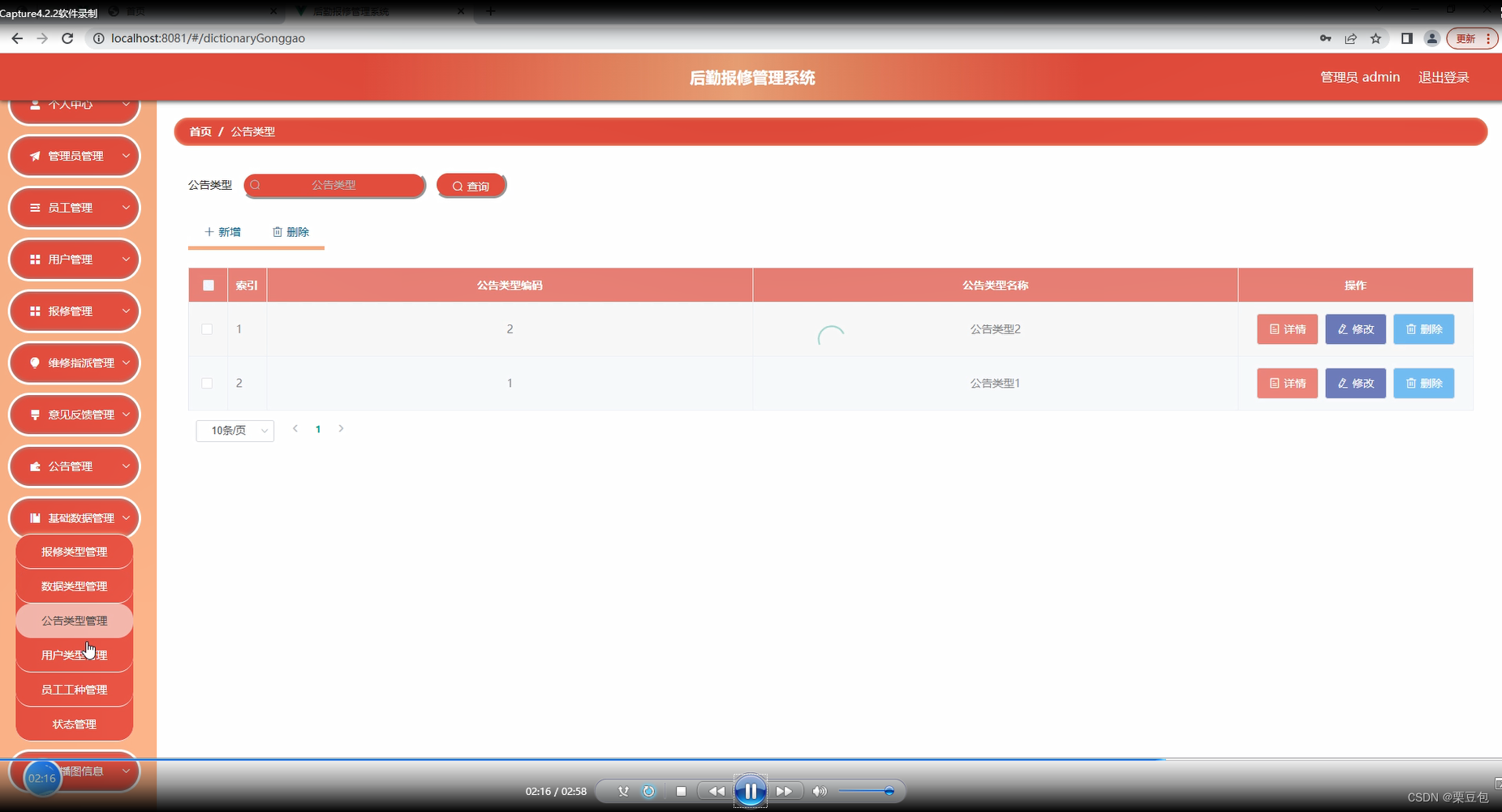The height and width of the screenshot is (812, 1502).
Task: Click the 查询 search button
Action: click(x=471, y=186)
